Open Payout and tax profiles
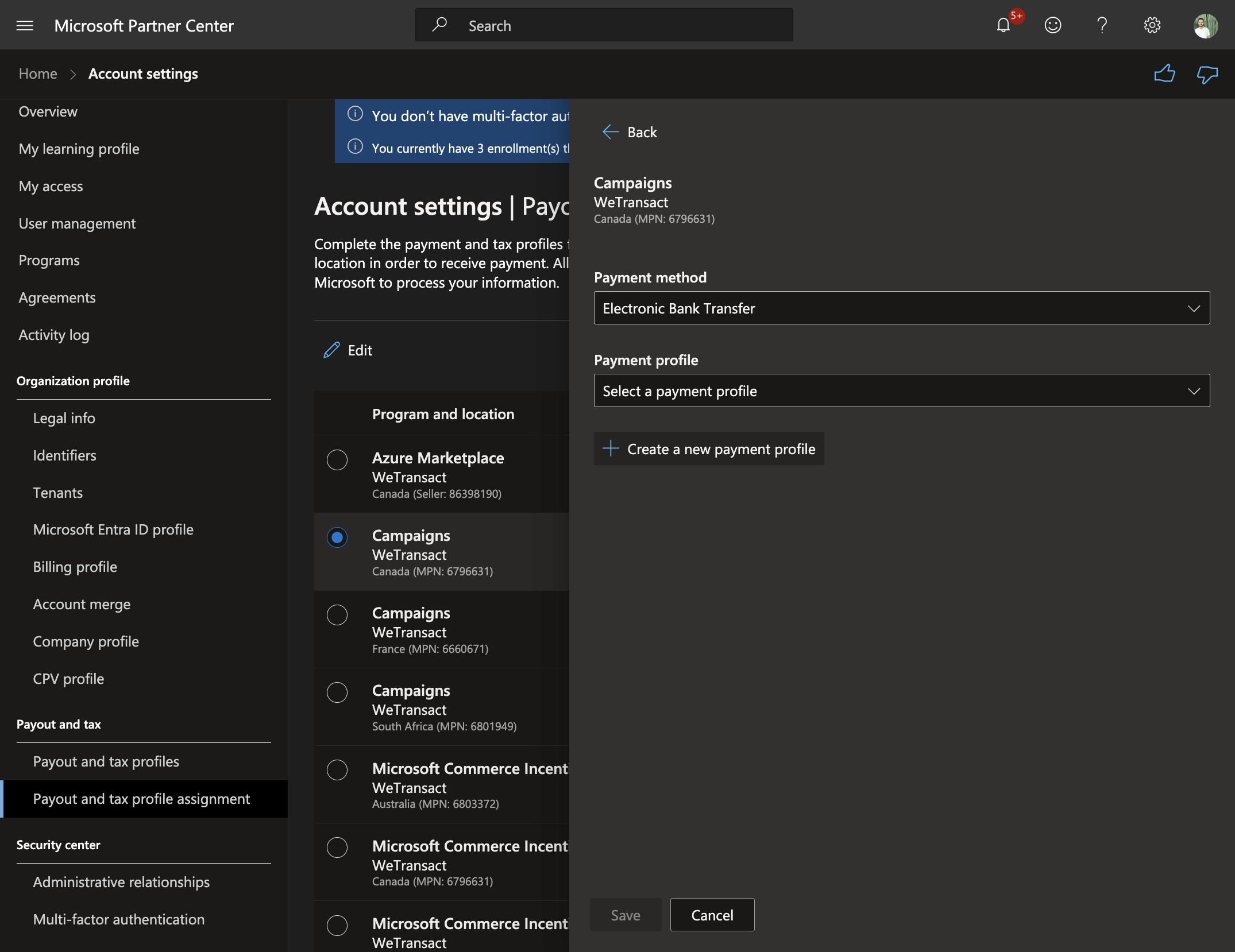1235x952 pixels. pyautogui.click(x=106, y=761)
